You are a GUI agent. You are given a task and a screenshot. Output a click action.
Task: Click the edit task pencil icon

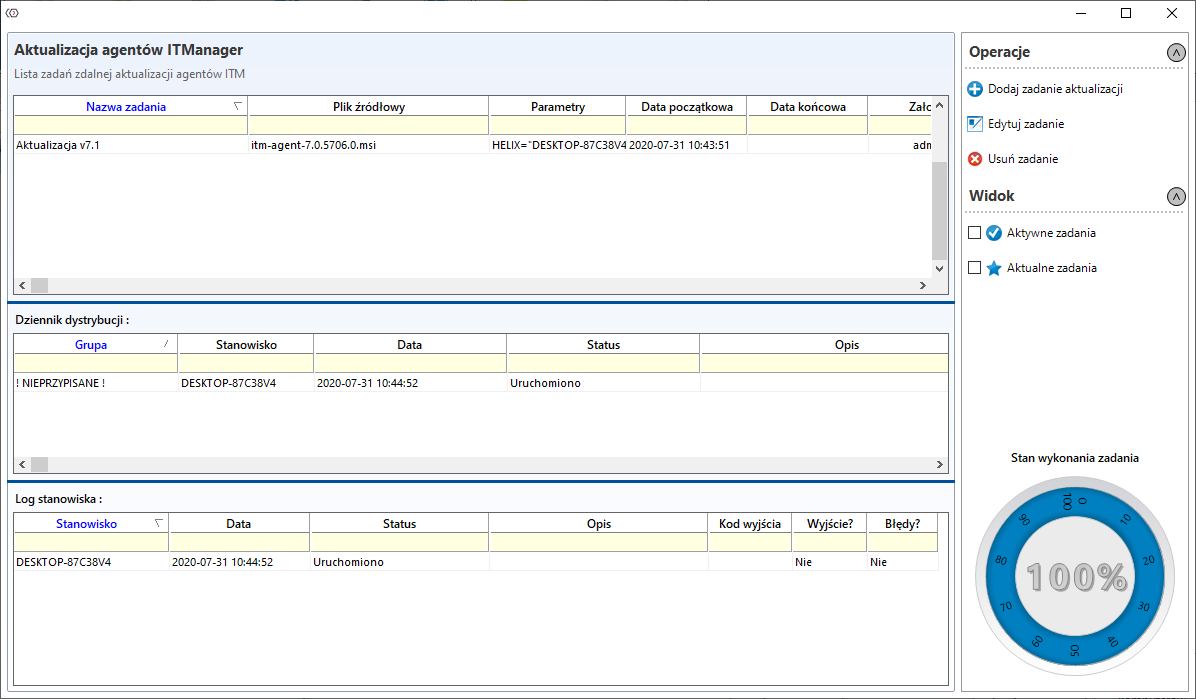click(975, 124)
